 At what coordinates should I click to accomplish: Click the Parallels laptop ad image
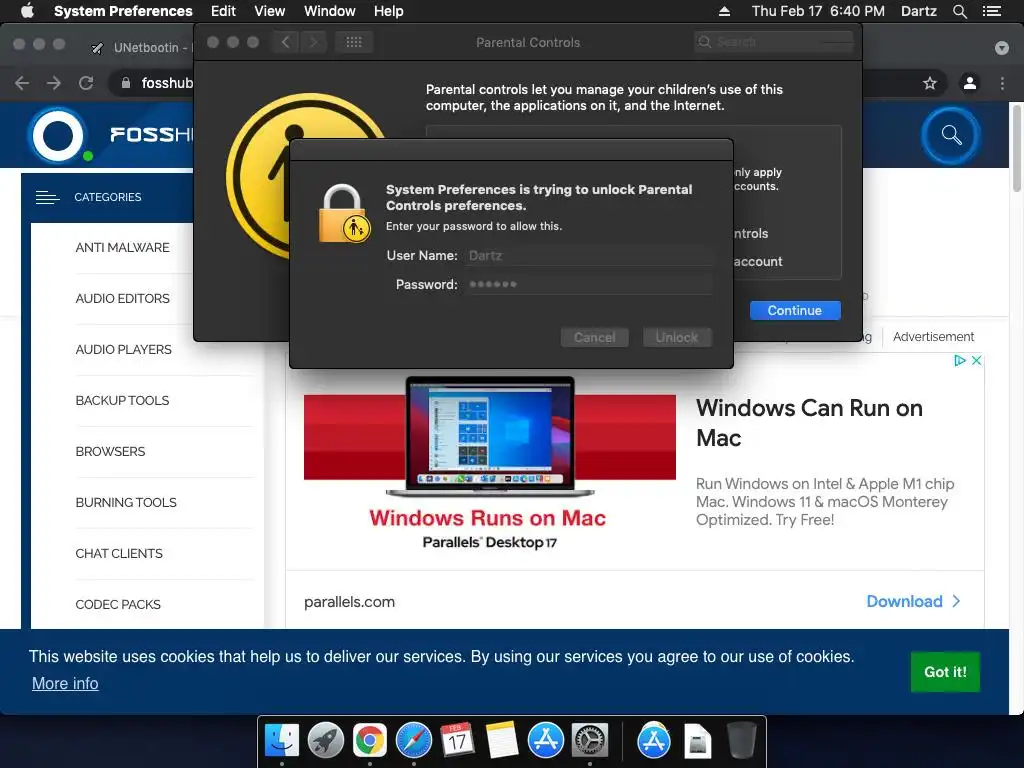(490, 436)
